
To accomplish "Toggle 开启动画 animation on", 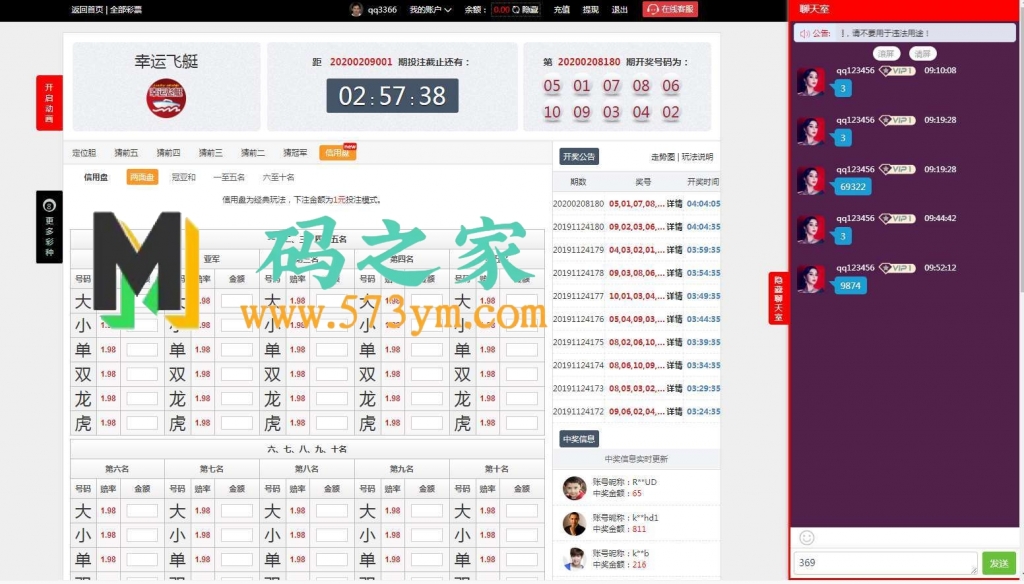I will 49,103.
